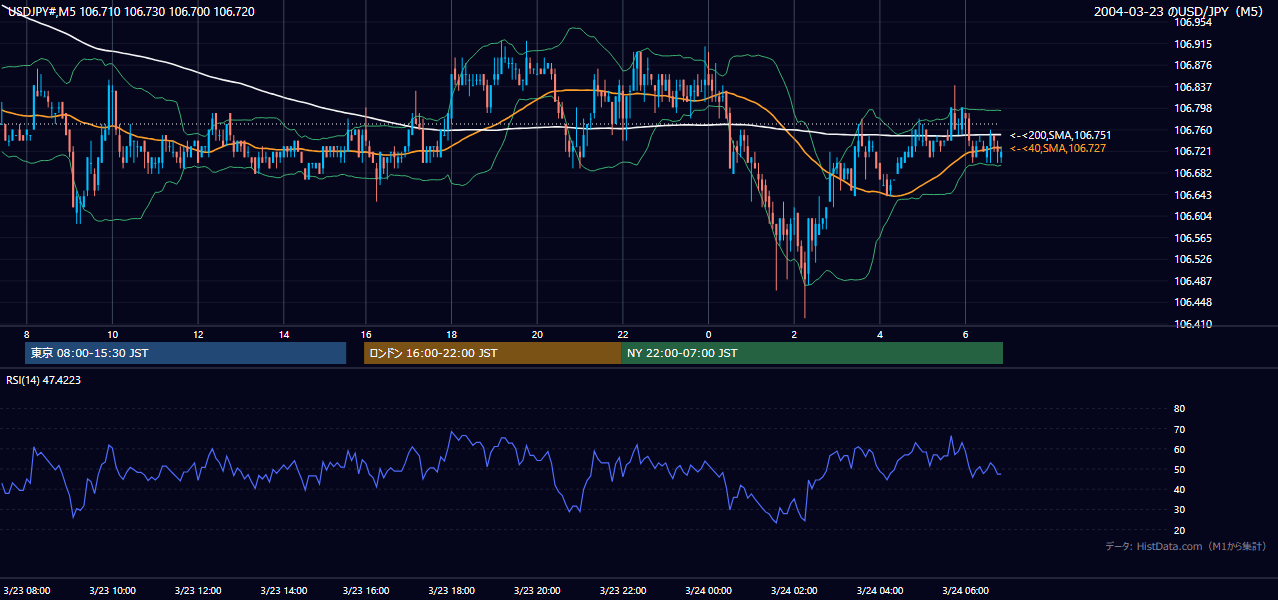Click the 3/24 00:00 time axis label
The height and width of the screenshot is (600, 1278).
click(x=708, y=590)
